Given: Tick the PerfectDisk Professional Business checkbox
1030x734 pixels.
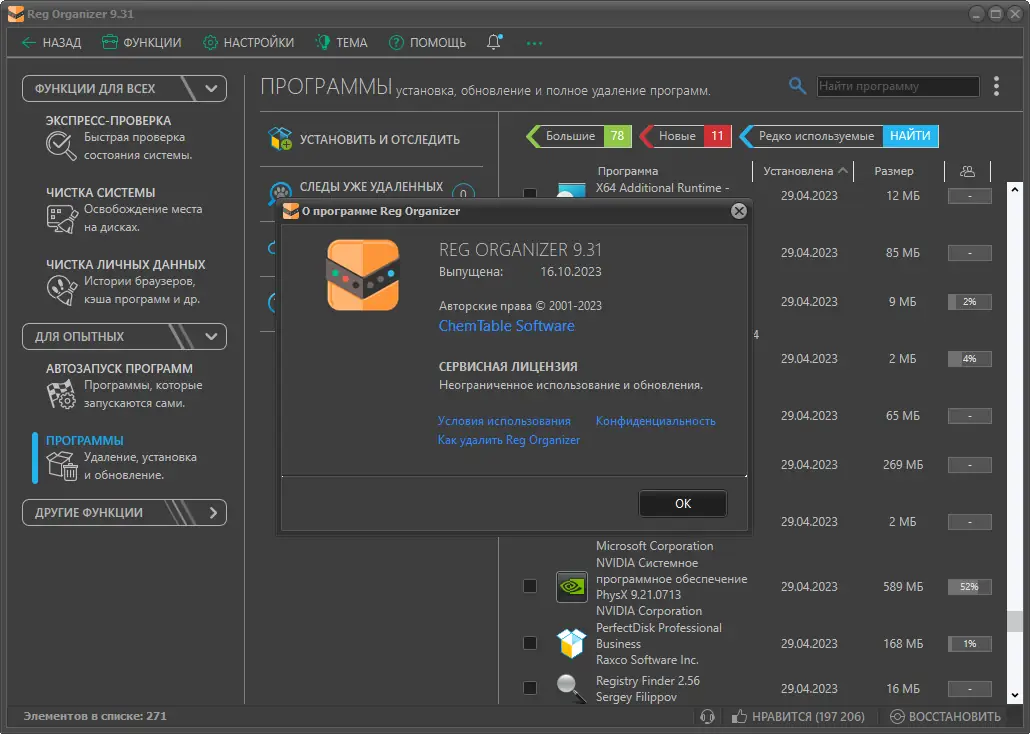Looking at the screenshot, I should pos(529,643).
